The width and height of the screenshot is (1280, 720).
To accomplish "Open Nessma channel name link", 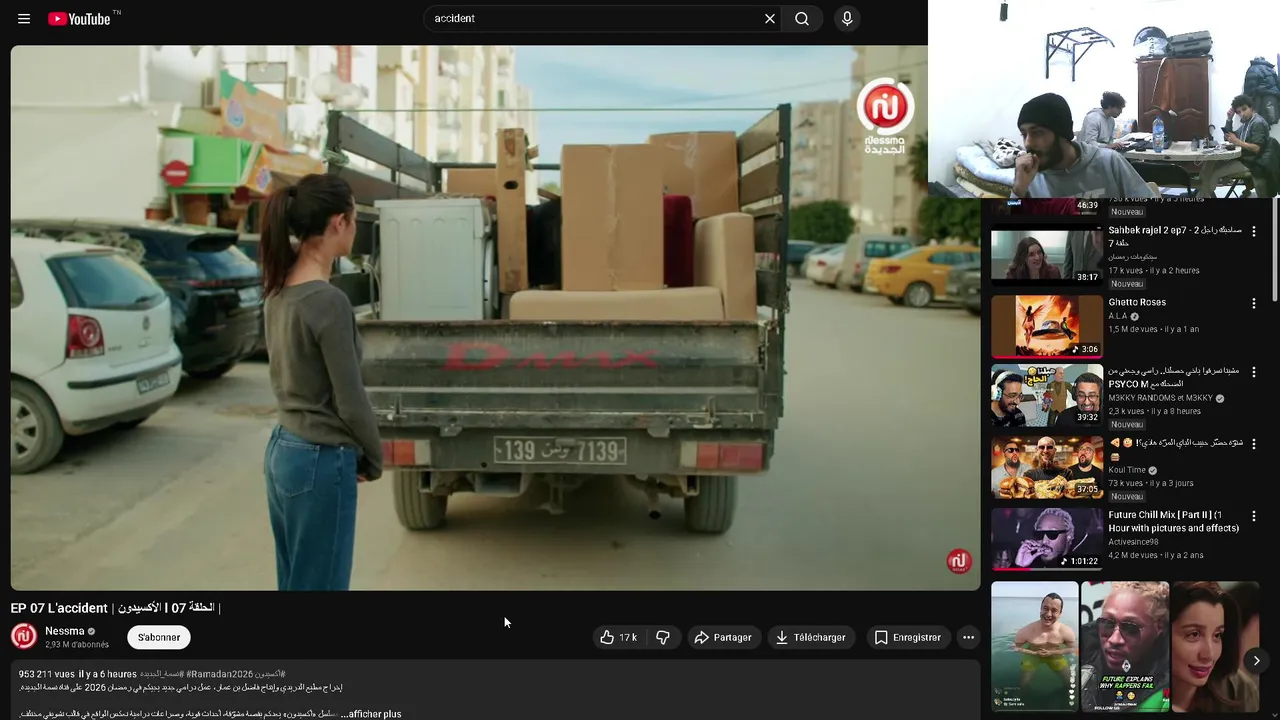I will tap(65, 631).
